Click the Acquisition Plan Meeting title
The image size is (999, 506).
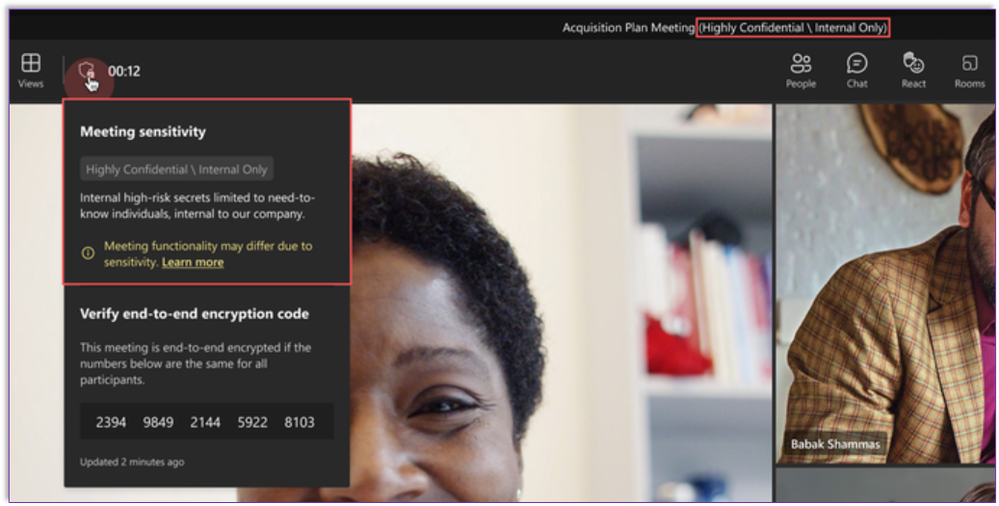point(628,27)
